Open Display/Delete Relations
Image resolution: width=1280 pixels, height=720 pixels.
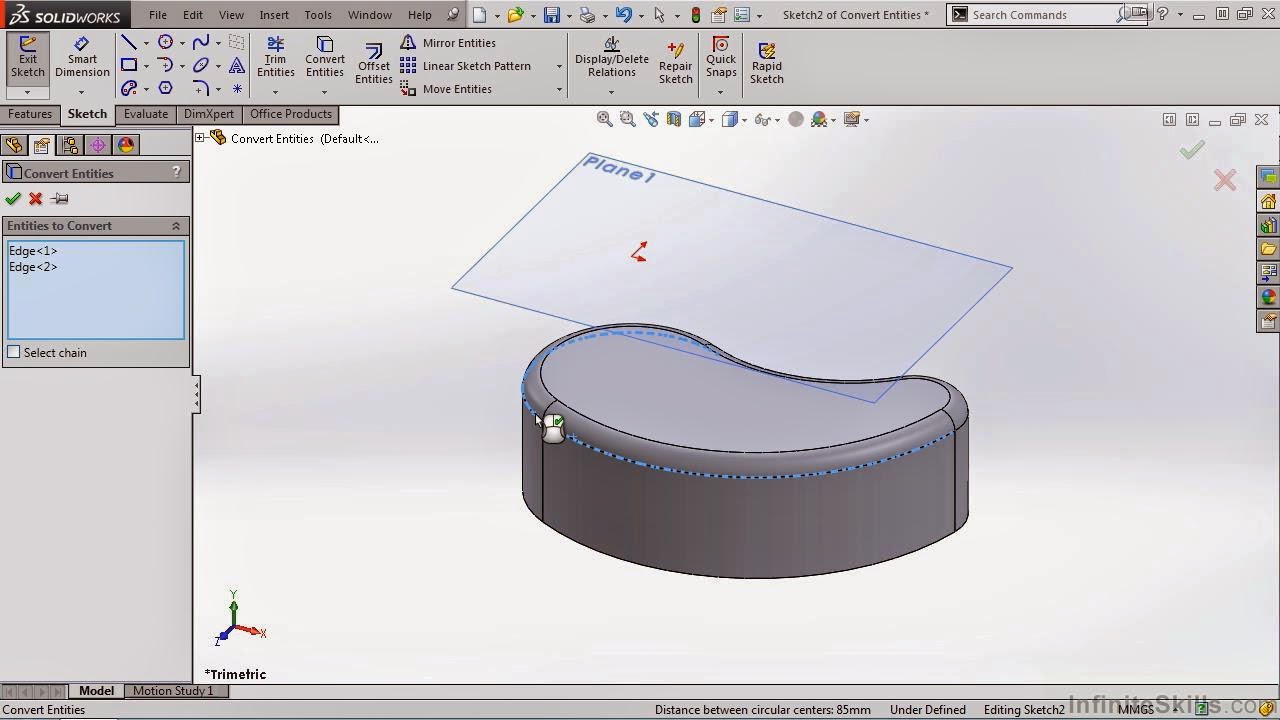(x=611, y=57)
